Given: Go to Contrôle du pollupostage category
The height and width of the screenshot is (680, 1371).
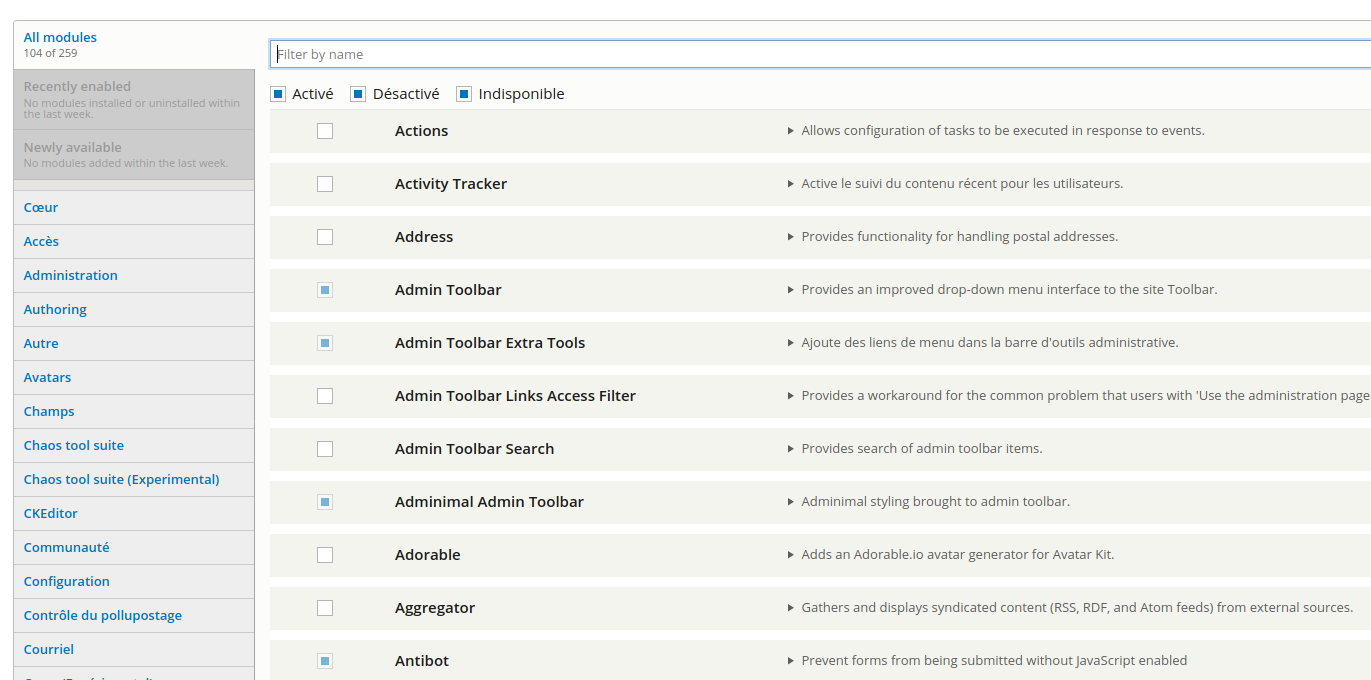Looking at the screenshot, I should coord(103,615).
